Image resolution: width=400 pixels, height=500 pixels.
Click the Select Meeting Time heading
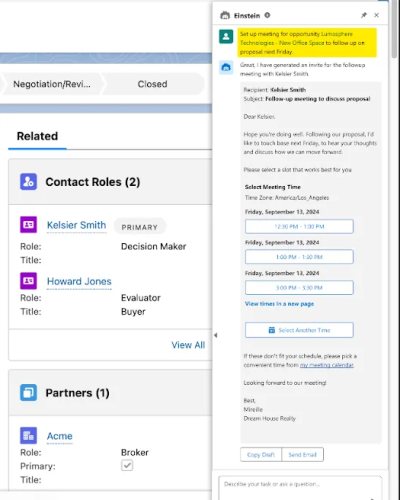273,187
